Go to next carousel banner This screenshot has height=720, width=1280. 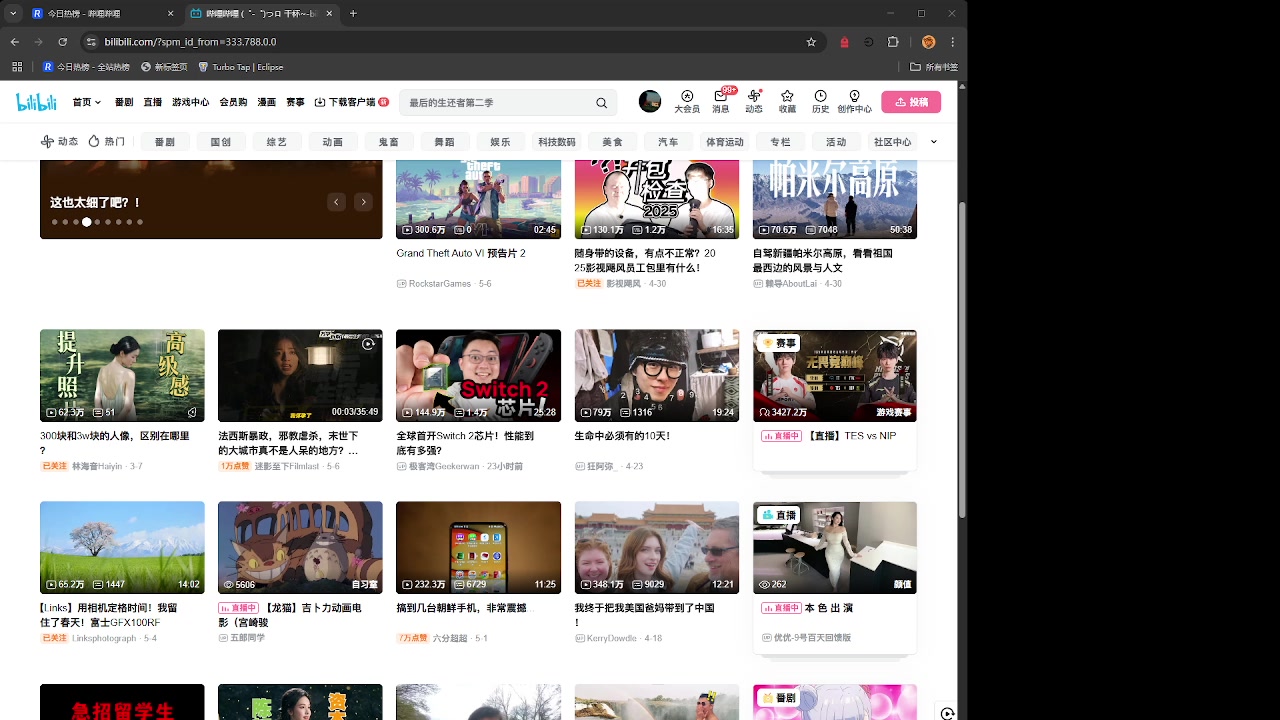pyautogui.click(x=363, y=202)
